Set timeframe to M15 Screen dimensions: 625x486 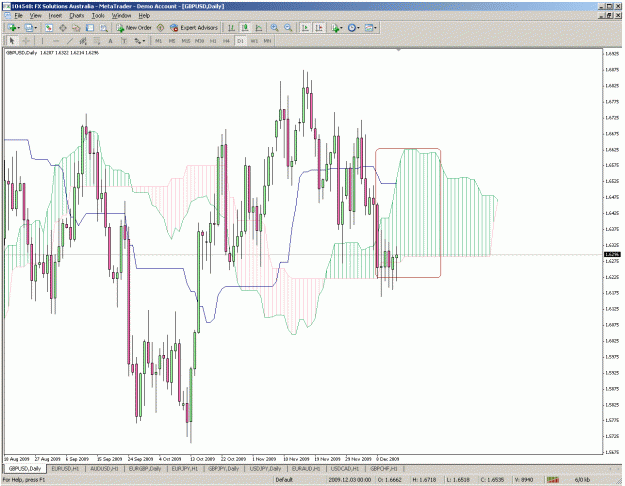click(x=186, y=41)
